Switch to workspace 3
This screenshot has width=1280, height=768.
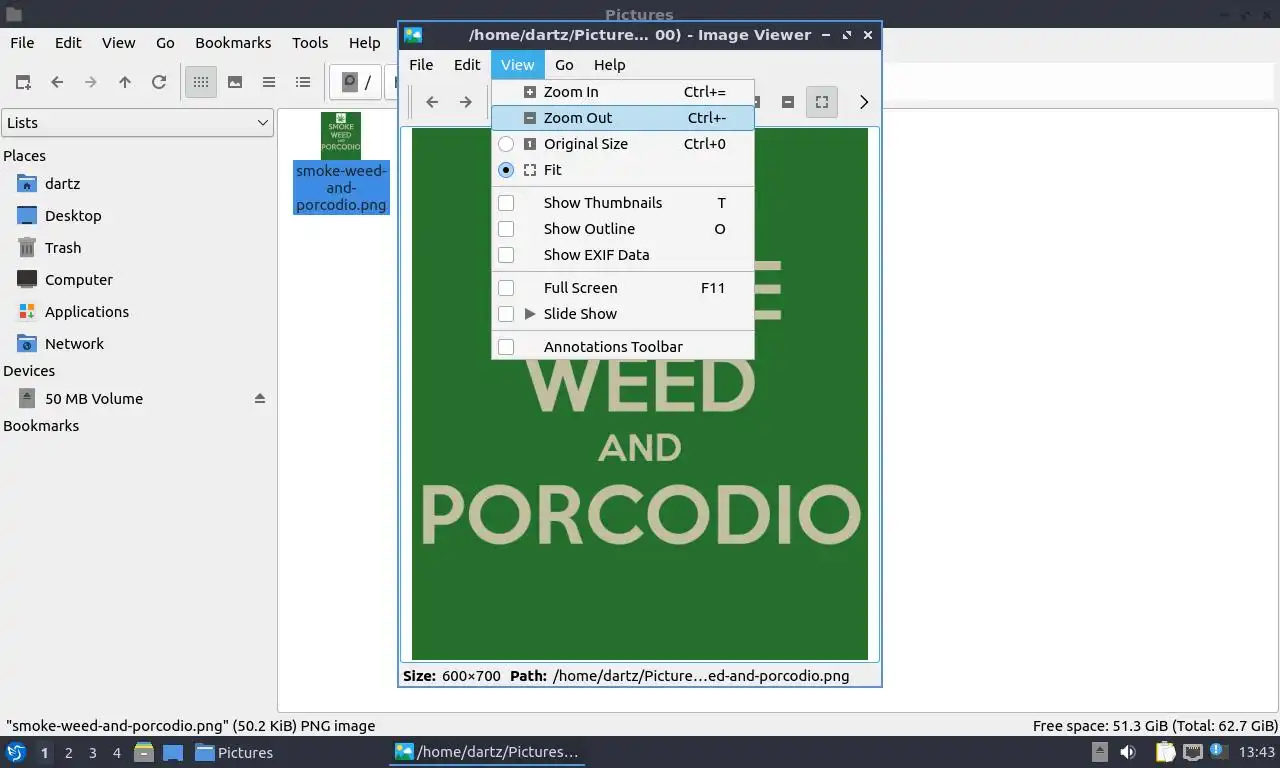93,753
